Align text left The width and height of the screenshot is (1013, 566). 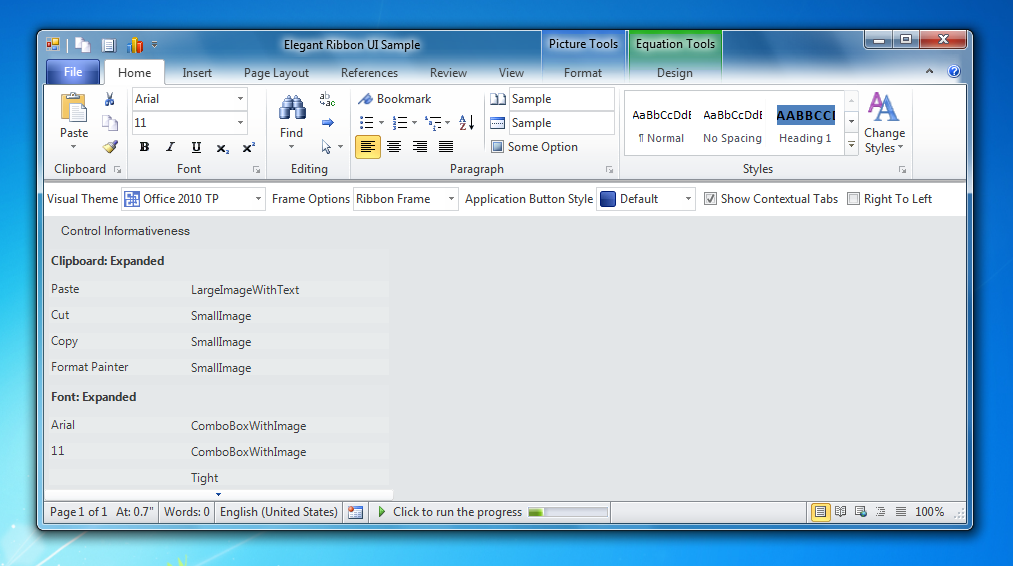coord(368,147)
